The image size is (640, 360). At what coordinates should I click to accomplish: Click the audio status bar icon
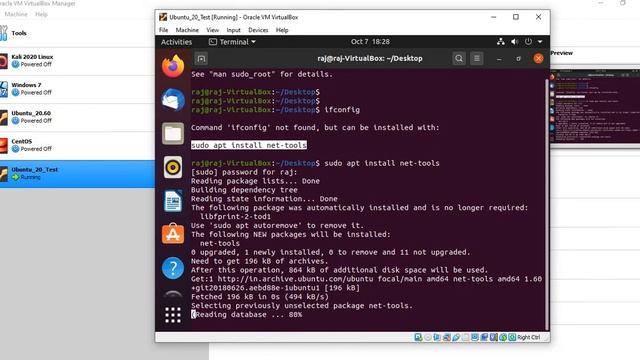click(x=437, y=337)
